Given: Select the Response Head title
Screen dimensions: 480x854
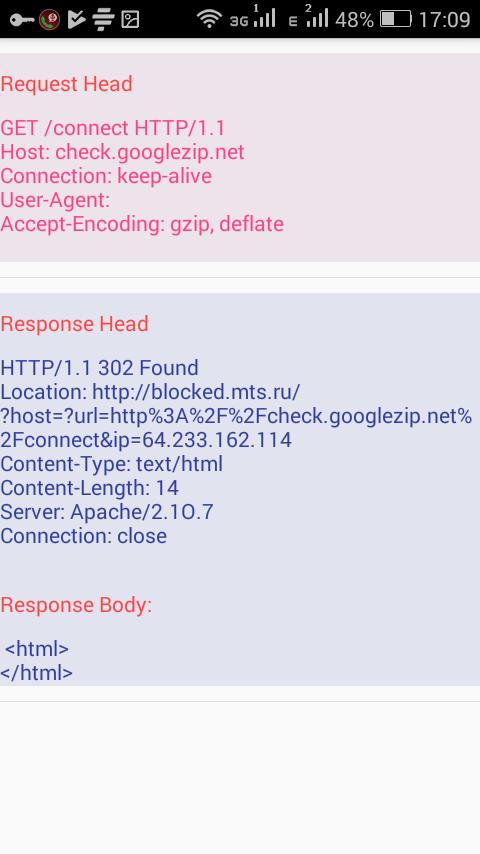Looking at the screenshot, I should [x=74, y=324].
